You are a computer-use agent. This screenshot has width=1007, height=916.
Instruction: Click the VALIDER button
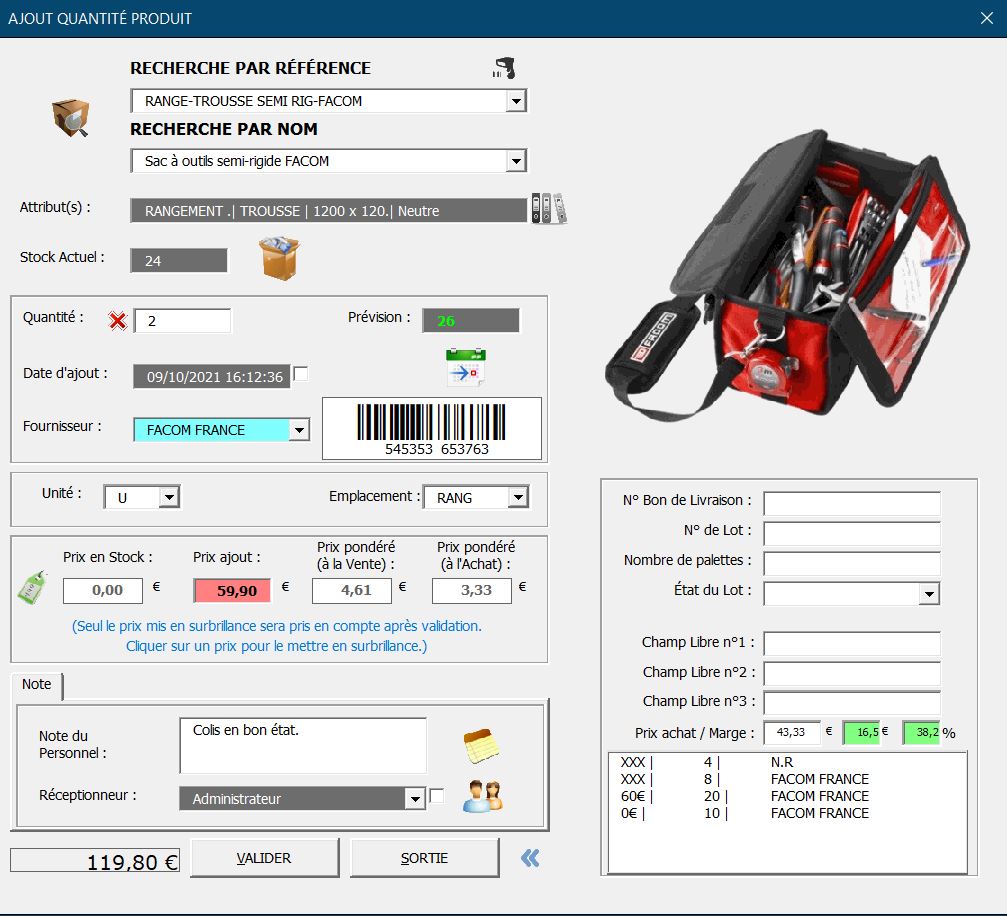tap(264, 857)
